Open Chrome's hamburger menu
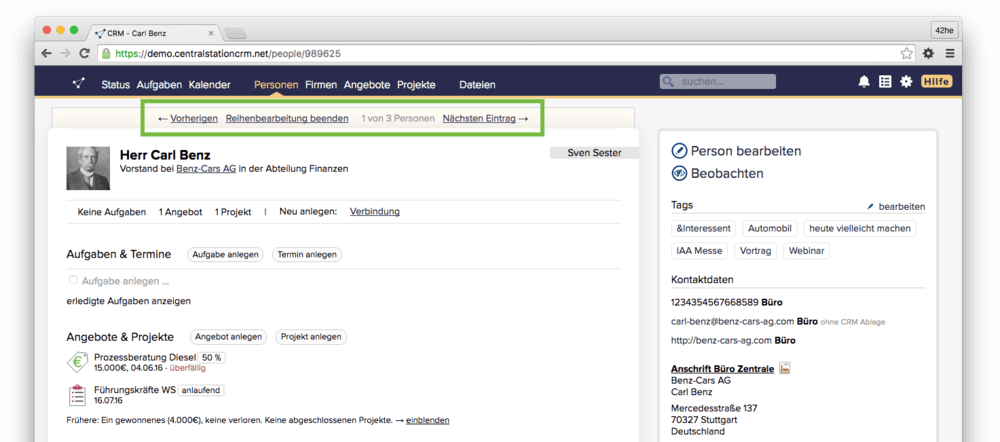Viewport: 1000px width, 442px height. pyautogui.click(x=949, y=53)
